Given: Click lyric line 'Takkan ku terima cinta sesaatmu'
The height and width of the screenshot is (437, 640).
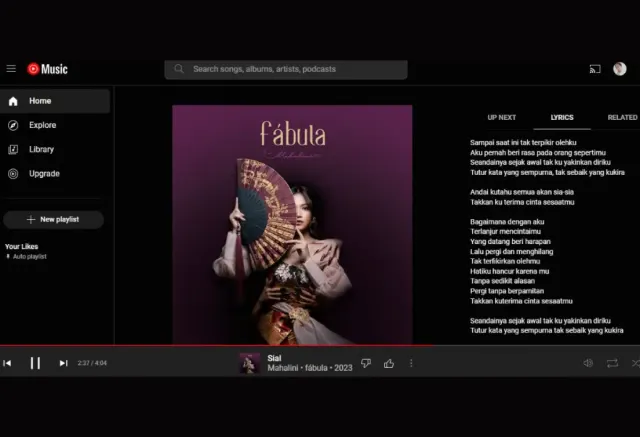Looking at the screenshot, I should pos(522,202).
